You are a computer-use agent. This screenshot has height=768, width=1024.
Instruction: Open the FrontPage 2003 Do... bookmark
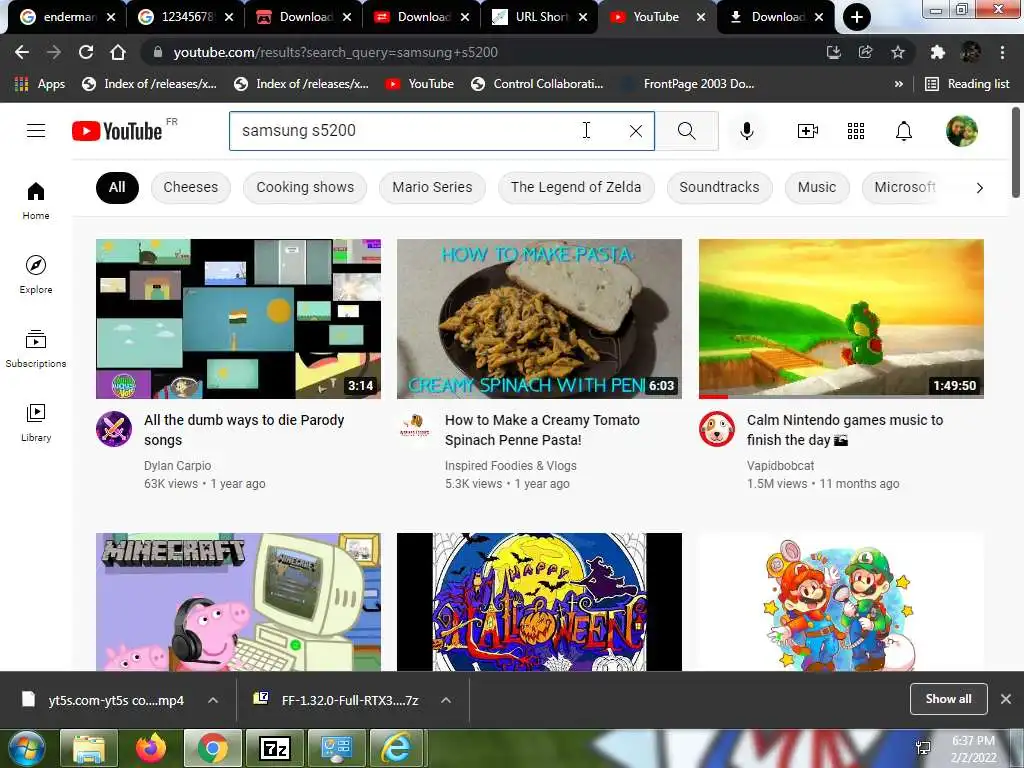coord(688,84)
